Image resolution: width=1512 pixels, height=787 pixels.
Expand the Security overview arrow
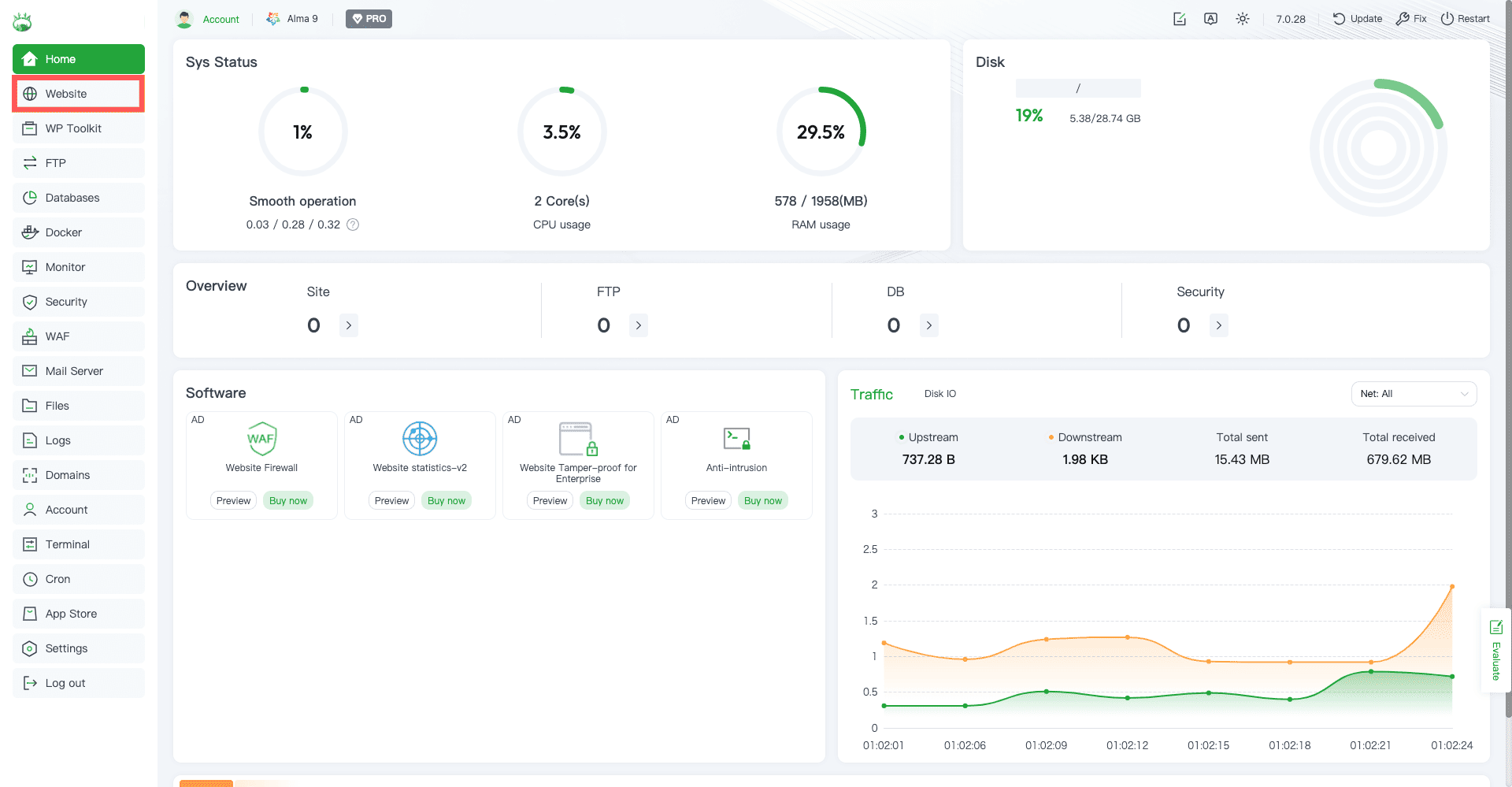(1218, 325)
